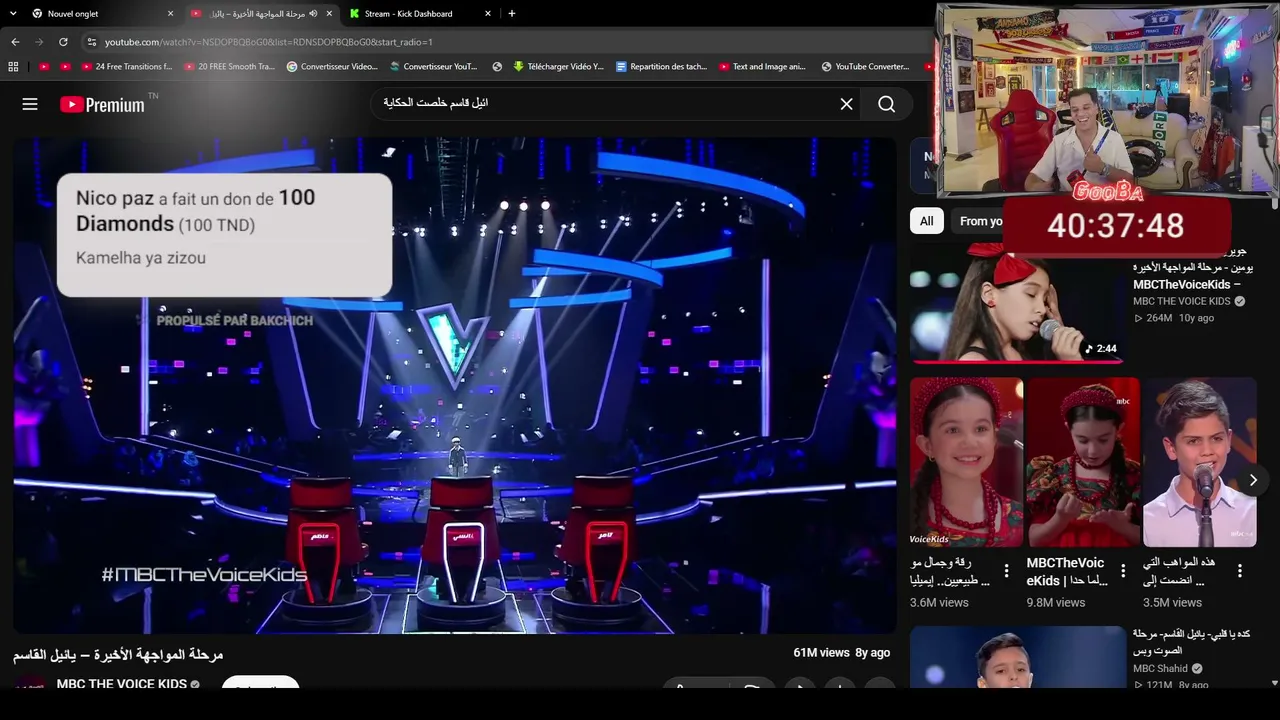Screen dimensions: 1280x720
Task: Select the All filter chip
Action: point(927,221)
